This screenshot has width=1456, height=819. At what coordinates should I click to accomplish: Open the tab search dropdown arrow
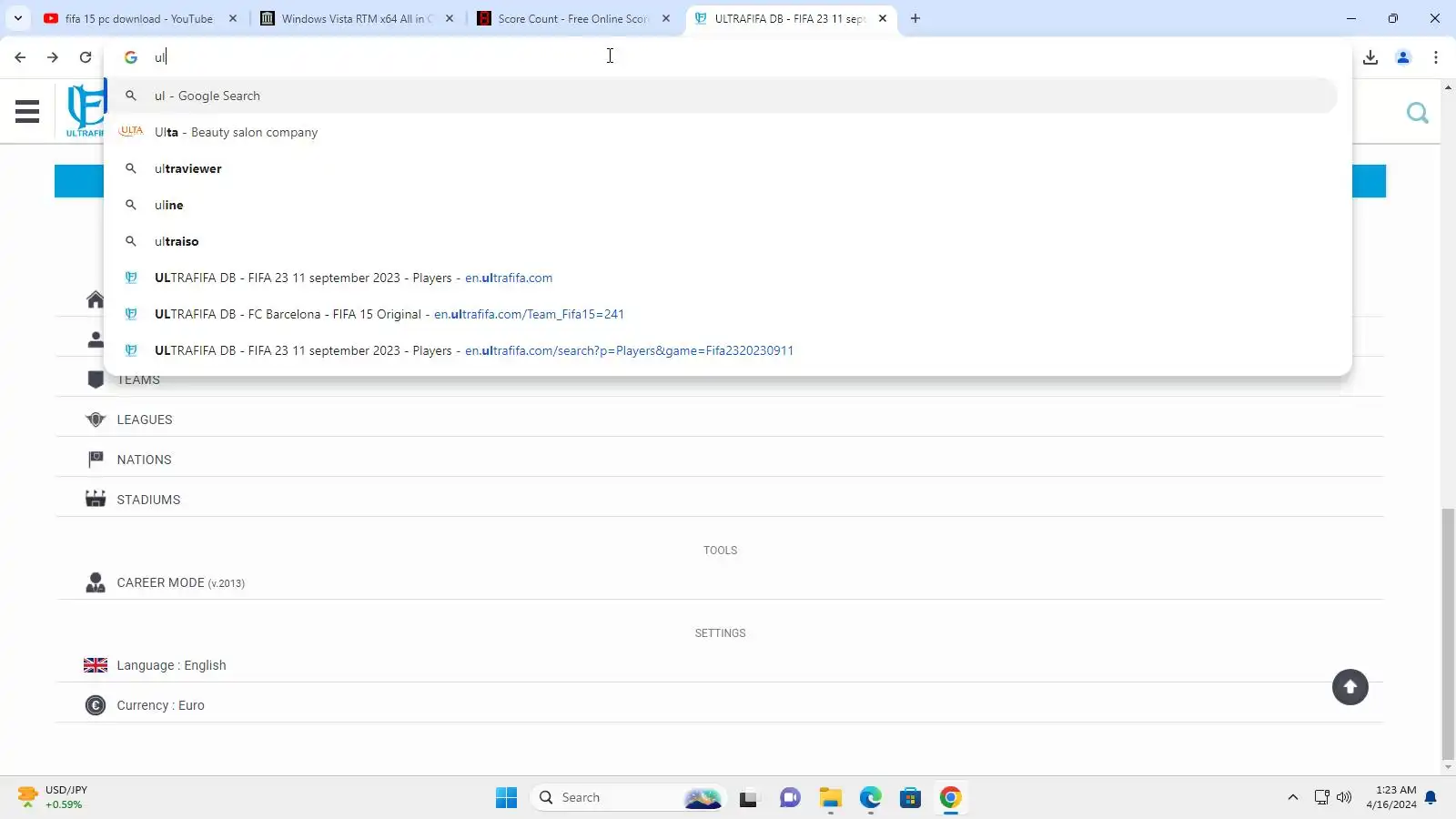tap(18, 18)
